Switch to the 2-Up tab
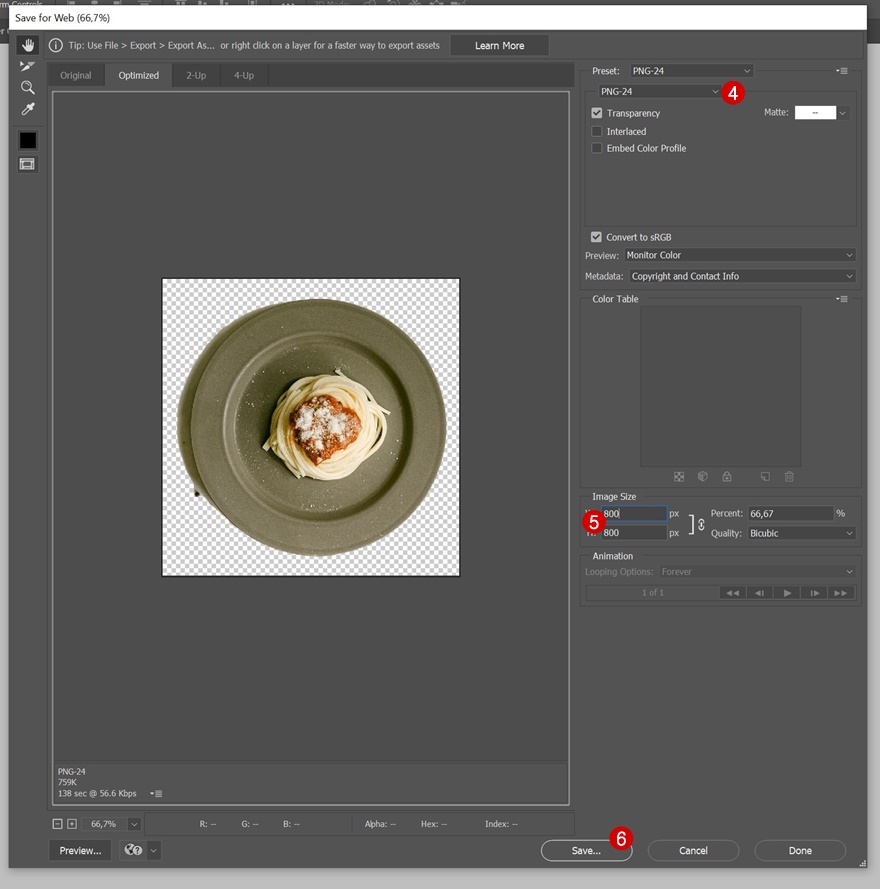Viewport: 880px width, 889px height. [195, 75]
